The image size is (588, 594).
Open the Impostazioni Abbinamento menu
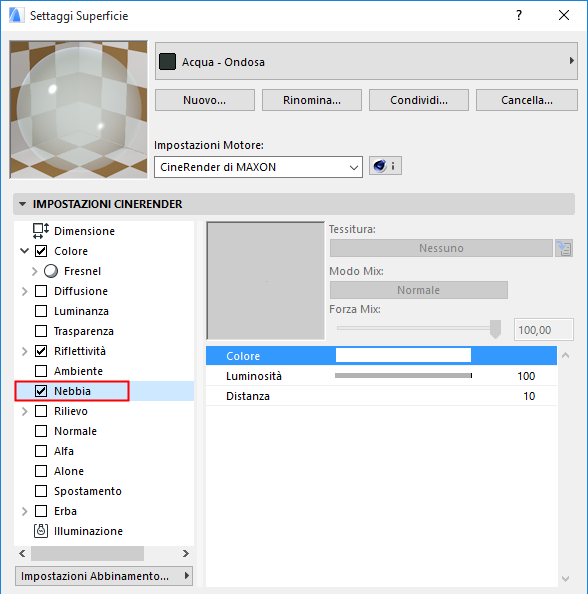(x=104, y=576)
